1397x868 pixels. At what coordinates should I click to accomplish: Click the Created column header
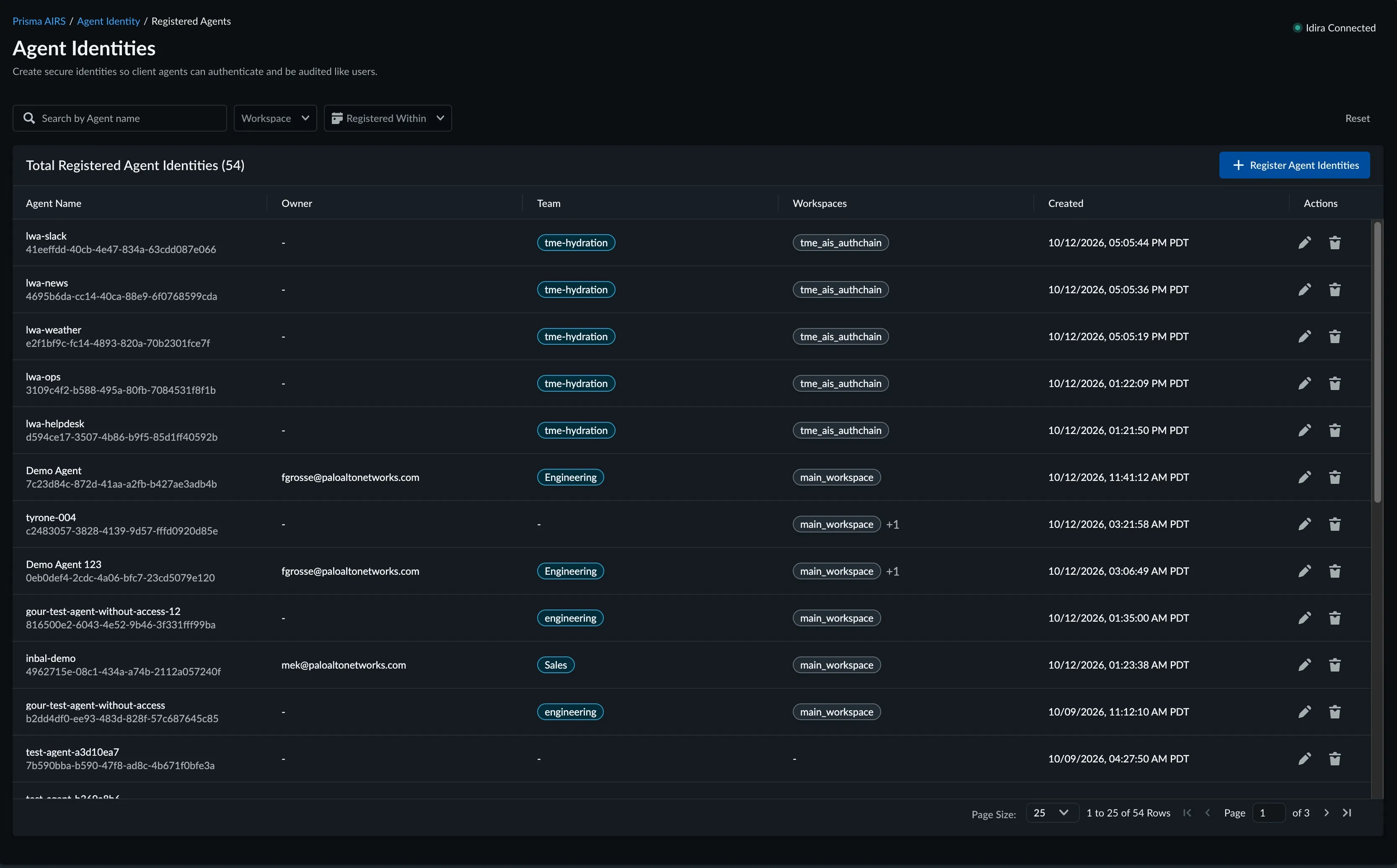(x=1066, y=203)
